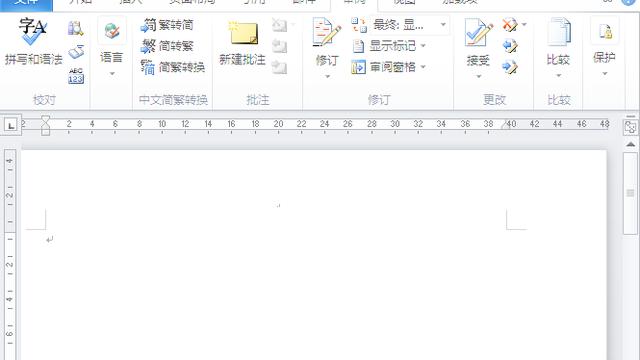Click the Research icon with magnifier
Viewport: 640px width, 360px height.
(76, 29)
